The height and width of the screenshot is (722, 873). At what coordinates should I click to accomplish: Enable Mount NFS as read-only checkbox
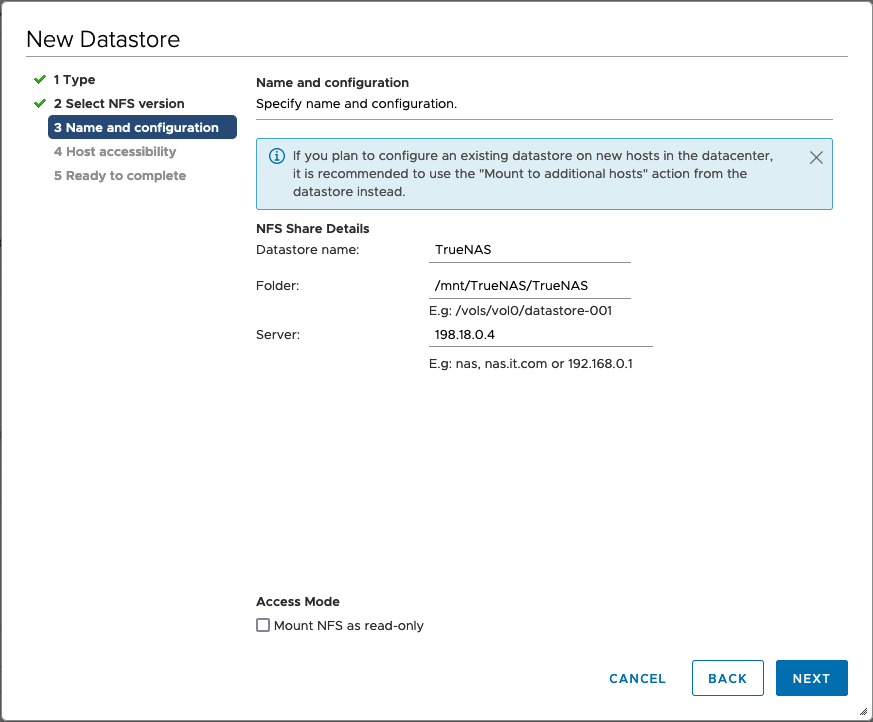[x=263, y=626]
